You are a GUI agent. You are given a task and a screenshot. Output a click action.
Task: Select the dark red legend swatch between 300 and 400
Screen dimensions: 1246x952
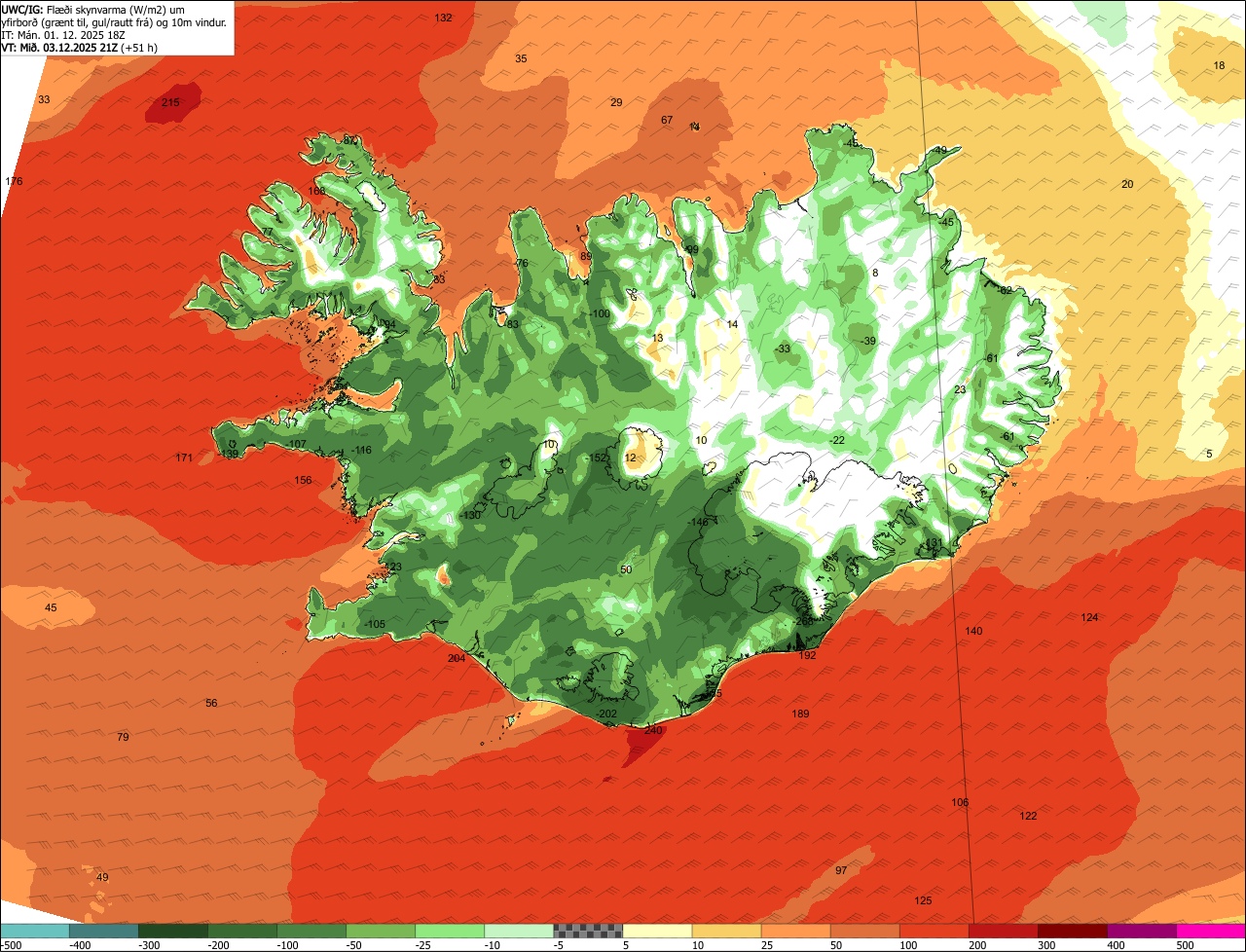click(x=1073, y=931)
